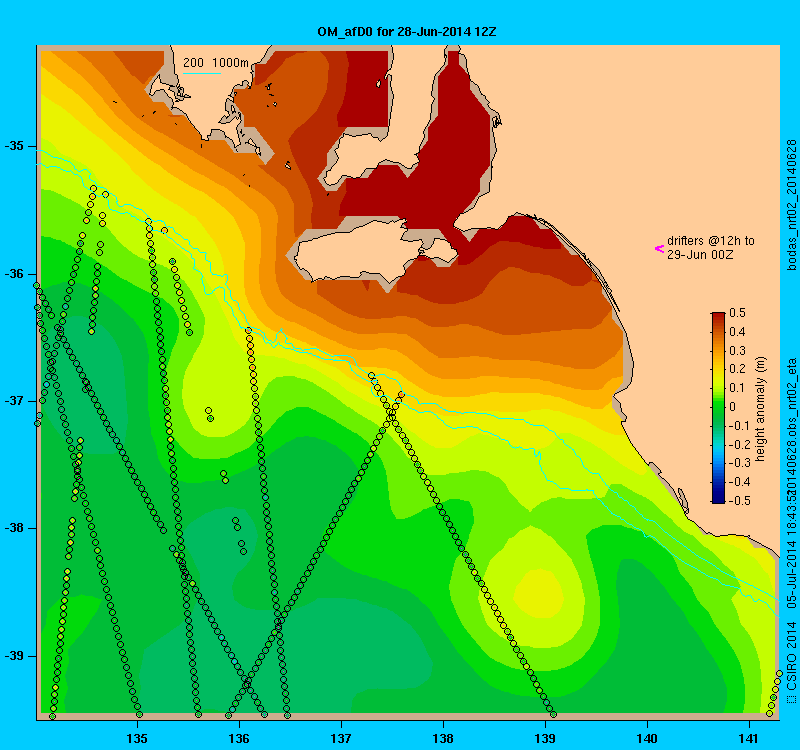This screenshot has width=800, height=750.
Task: Click the crossing of altimeter tracks near 137.5, -37
Action: coord(391,414)
